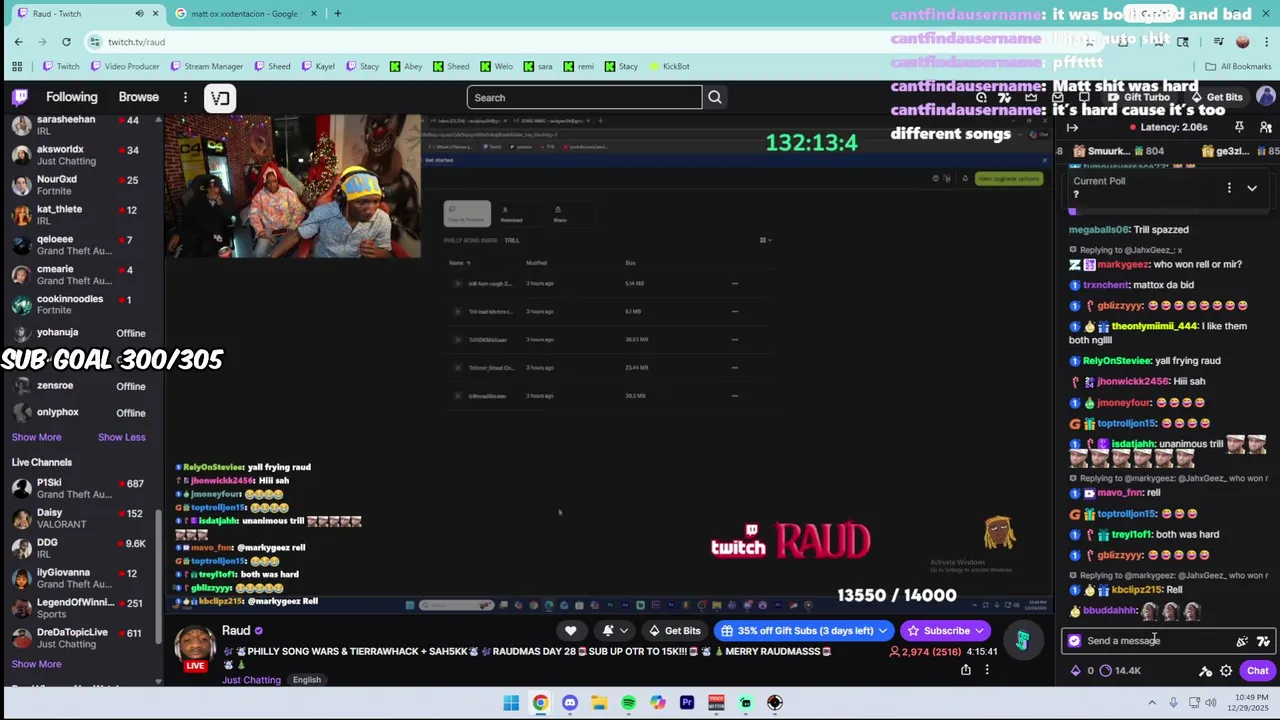Click the share stream icon
Viewport: 1280px width, 720px height.
(x=966, y=670)
